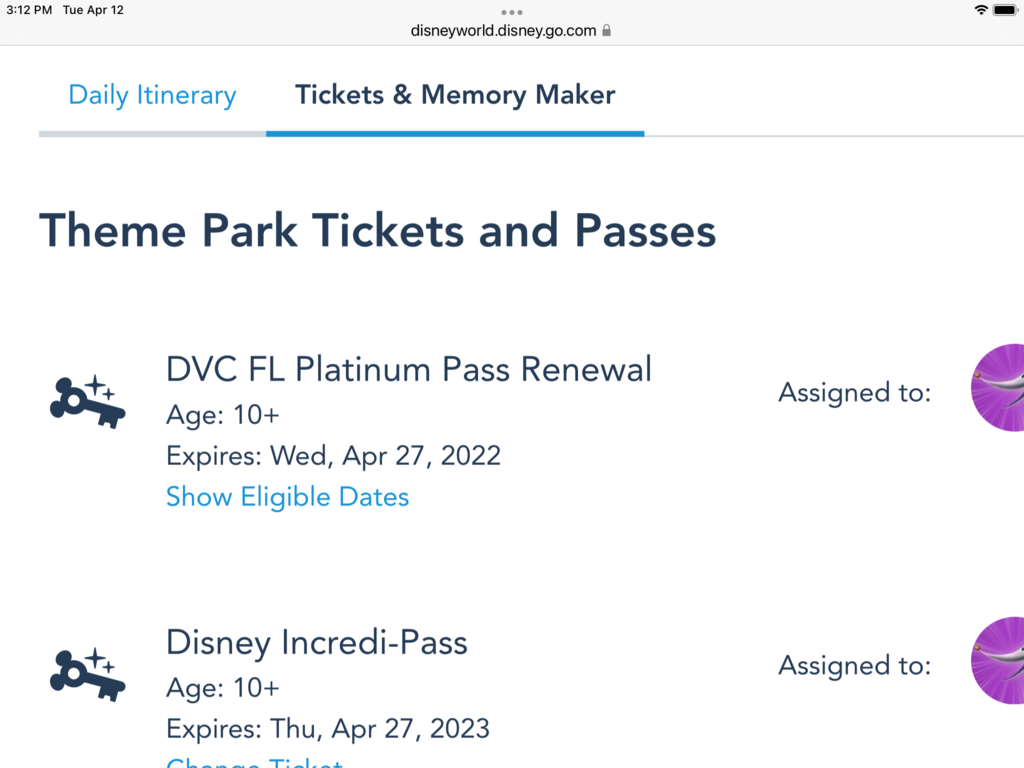Select the DVC FL Platinum Pass Renewal title

click(x=408, y=369)
